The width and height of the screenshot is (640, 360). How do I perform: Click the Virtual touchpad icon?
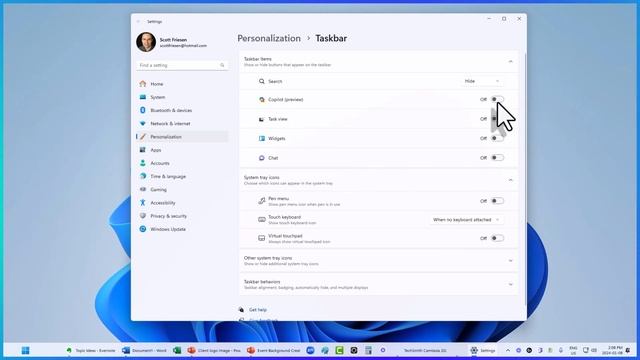(262, 238)
